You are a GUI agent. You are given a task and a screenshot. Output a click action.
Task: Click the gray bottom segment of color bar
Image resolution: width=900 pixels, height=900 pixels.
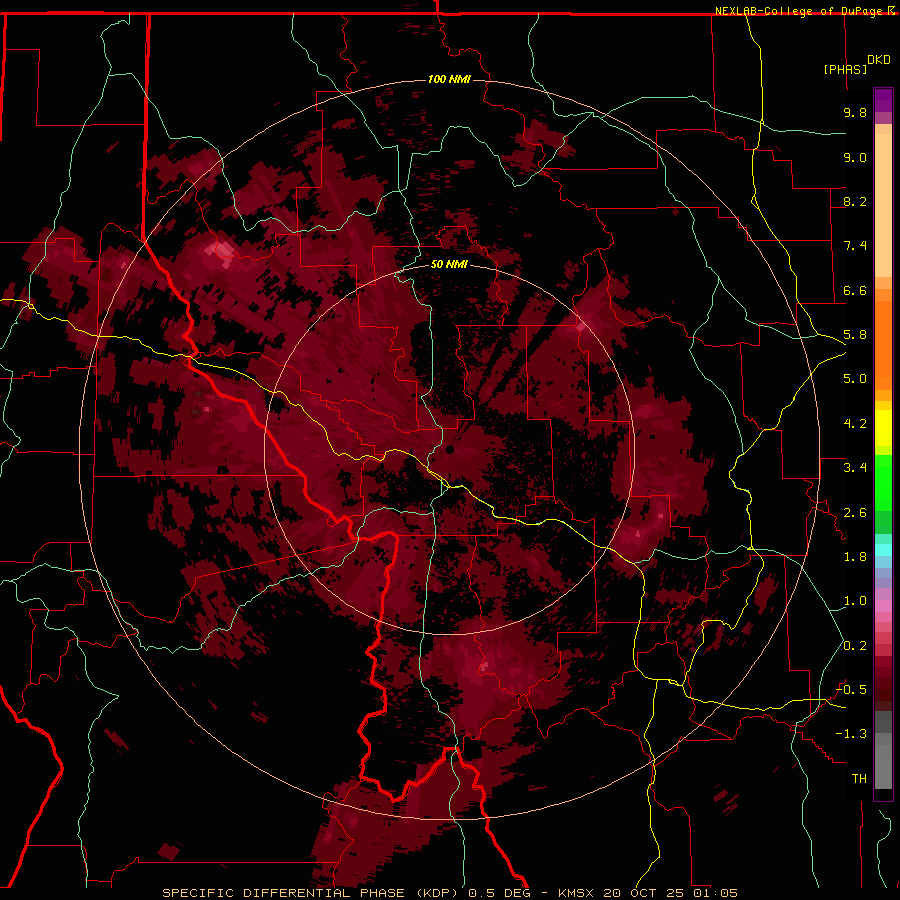[x=883, y=763]
